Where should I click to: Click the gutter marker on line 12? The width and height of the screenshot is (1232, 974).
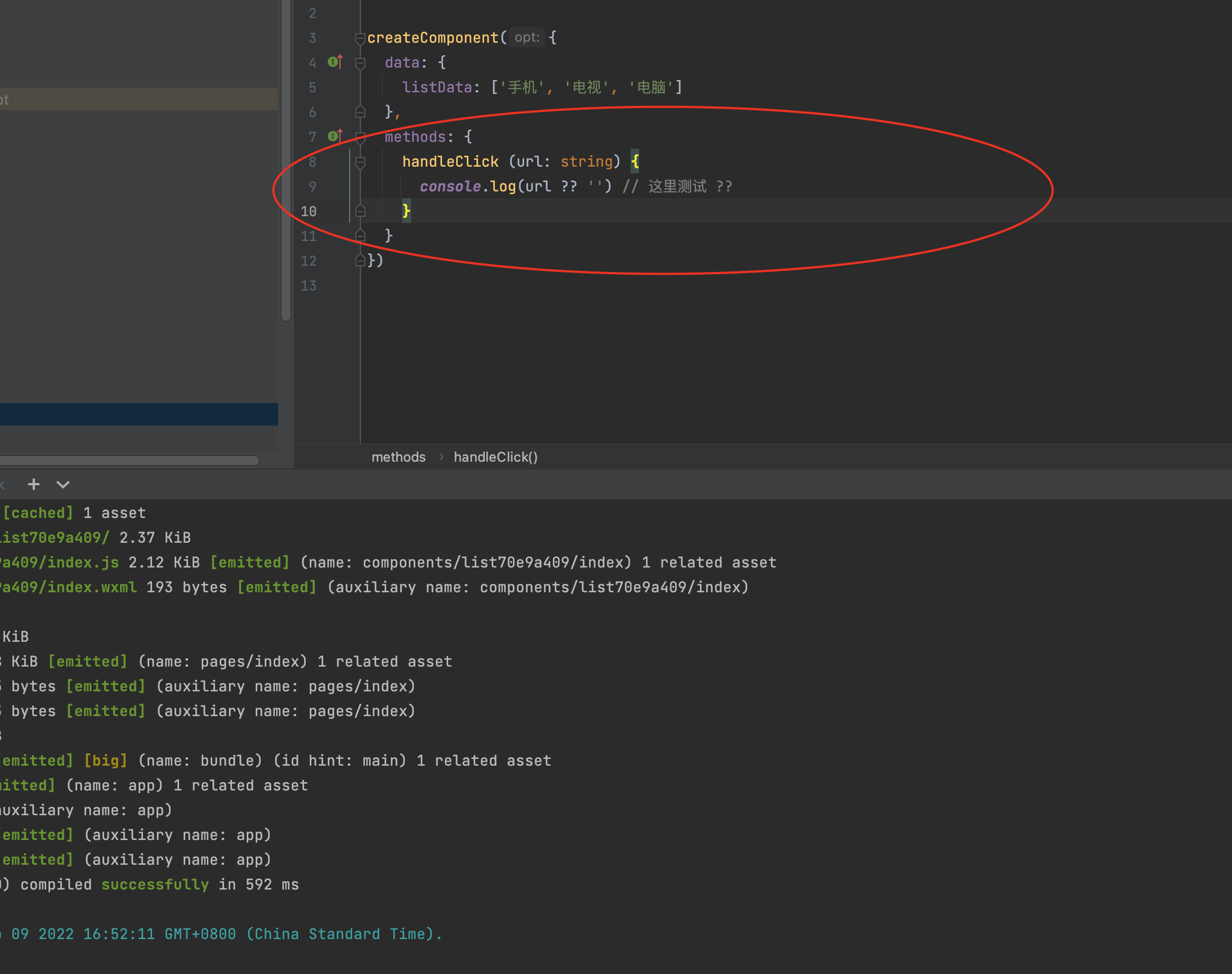pos(360,261)
